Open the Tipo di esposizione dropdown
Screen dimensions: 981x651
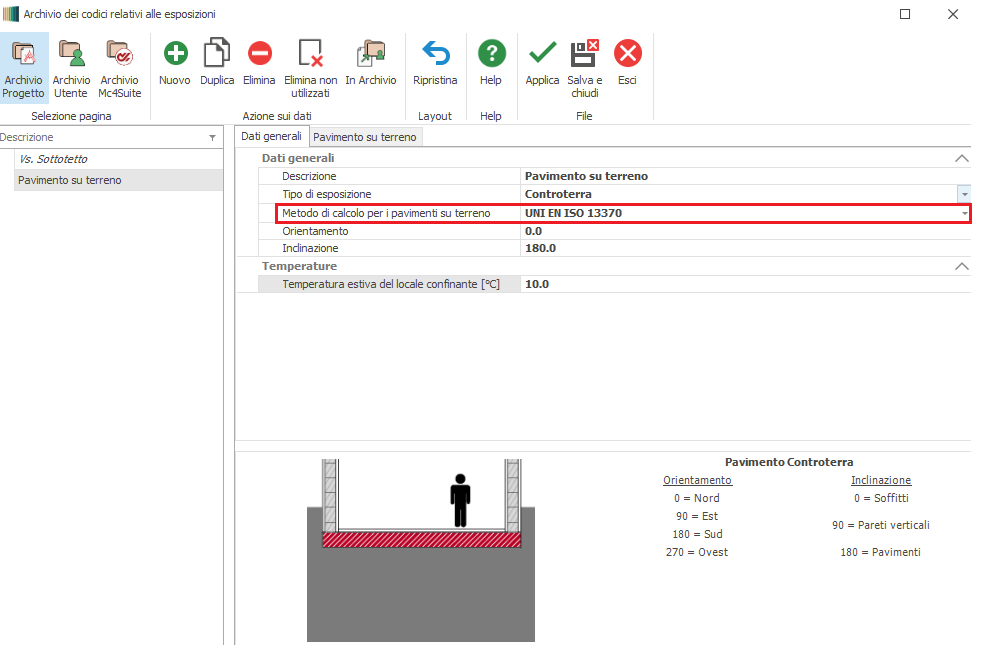point(964,194)
